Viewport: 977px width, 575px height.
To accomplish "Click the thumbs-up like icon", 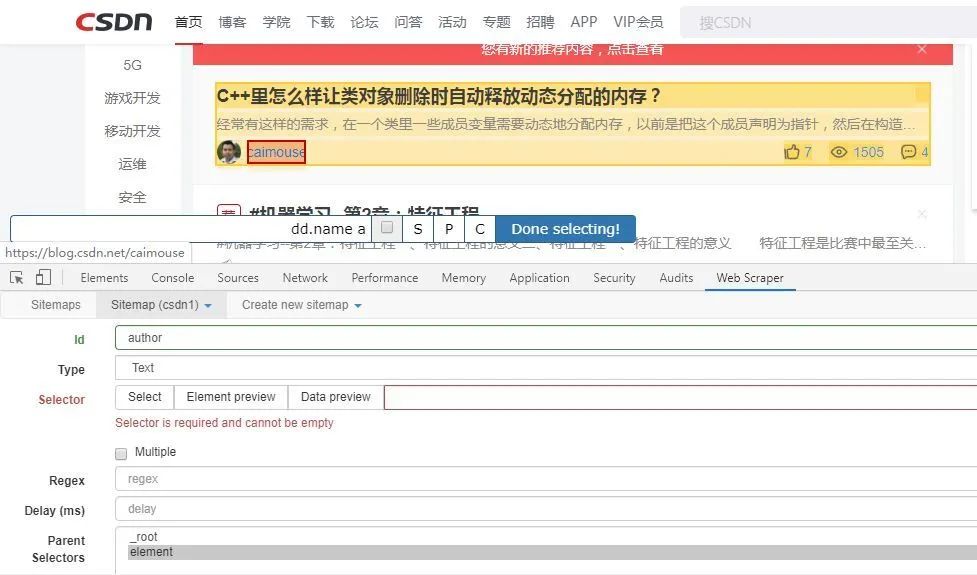I will 791,152.
